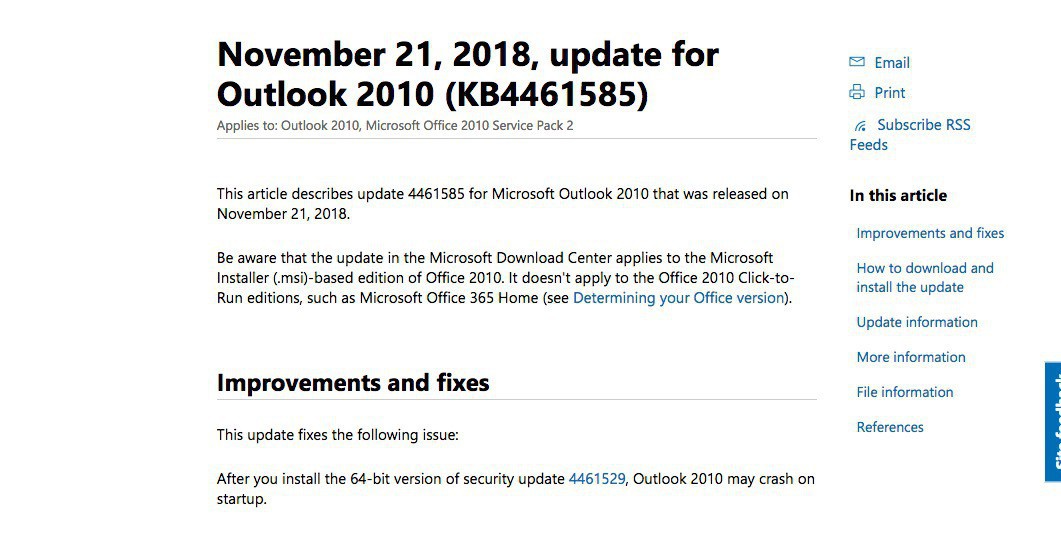Click the RSS feed signal icon
The image size is (1061, 554).
coord(860,126)
